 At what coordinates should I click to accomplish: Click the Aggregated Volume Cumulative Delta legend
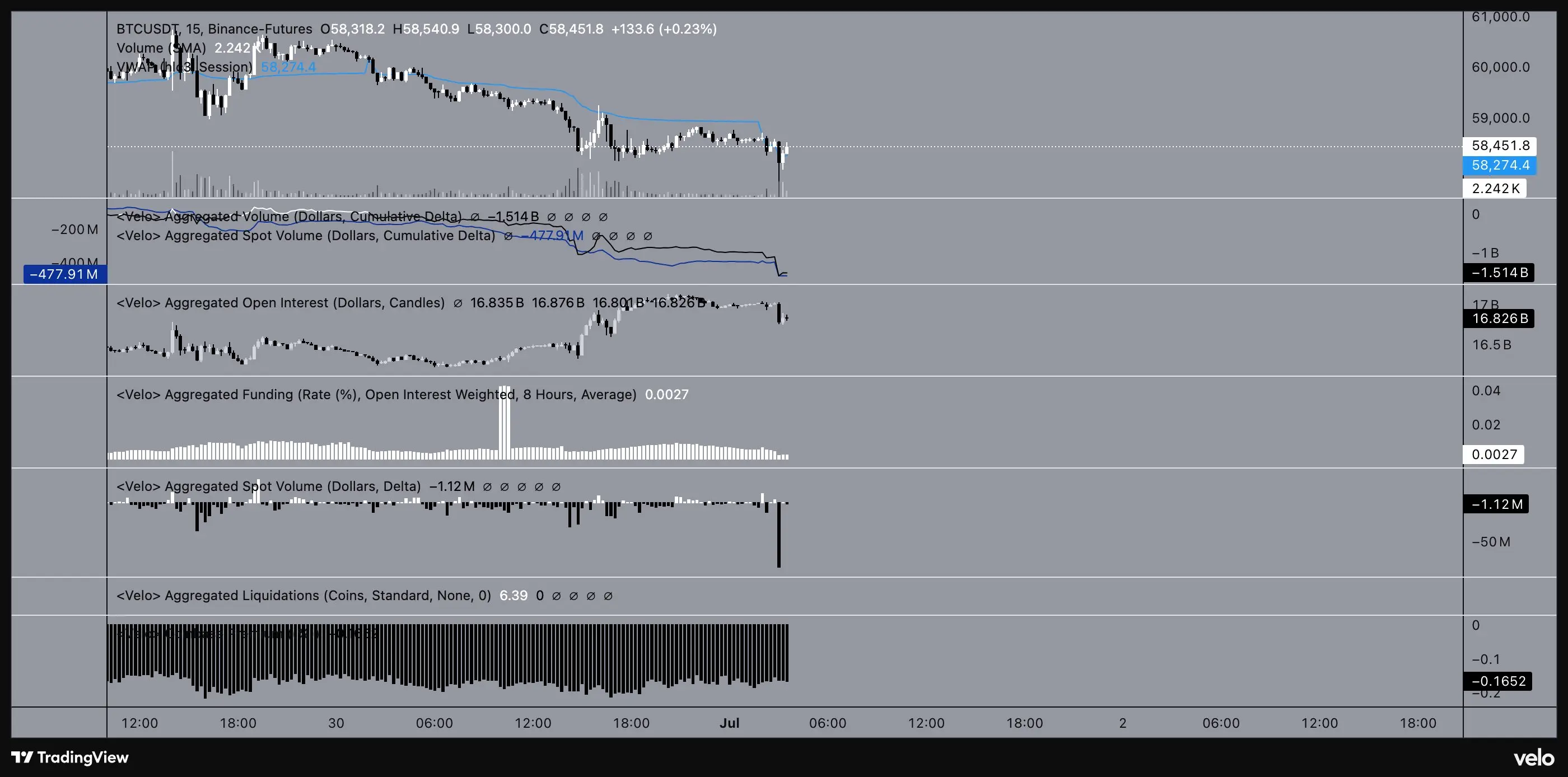click(x=289, y=217)
